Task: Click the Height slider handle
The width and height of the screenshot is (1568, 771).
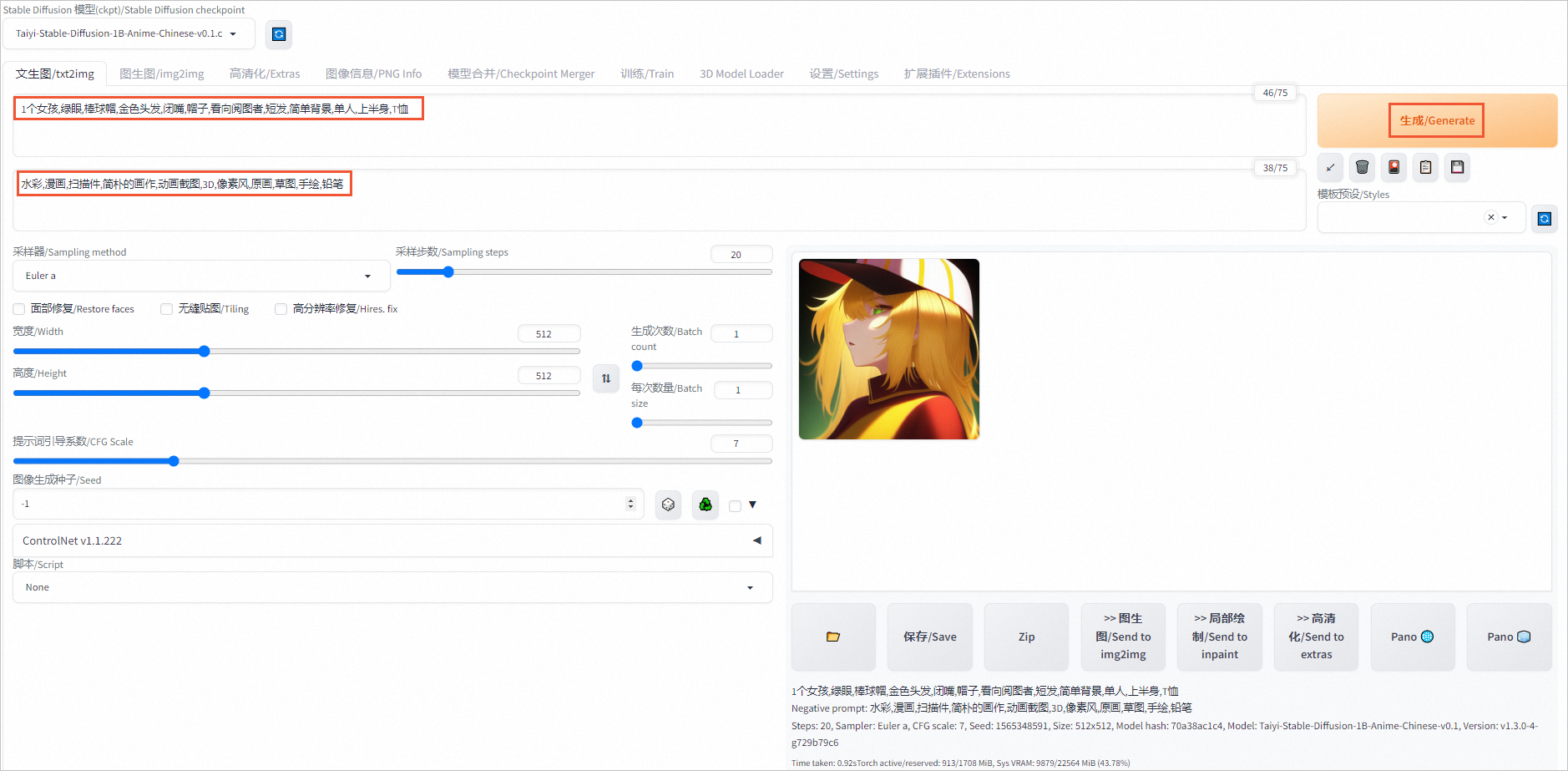Action: click(204, 393)
